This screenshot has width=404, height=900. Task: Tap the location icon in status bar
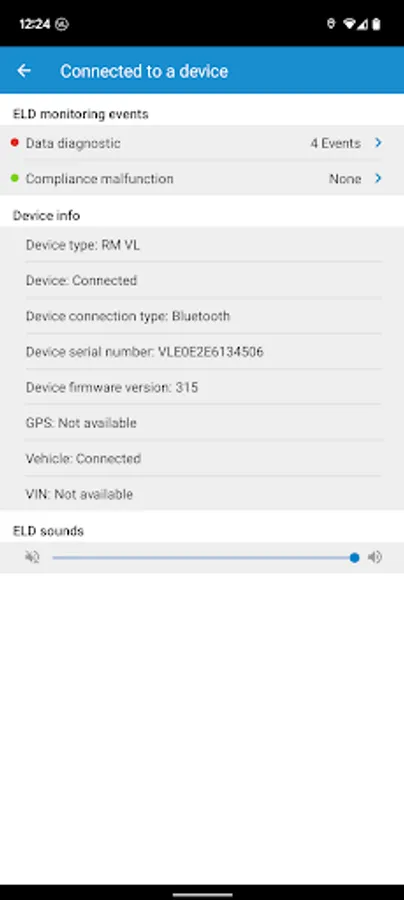click(331, 24)
